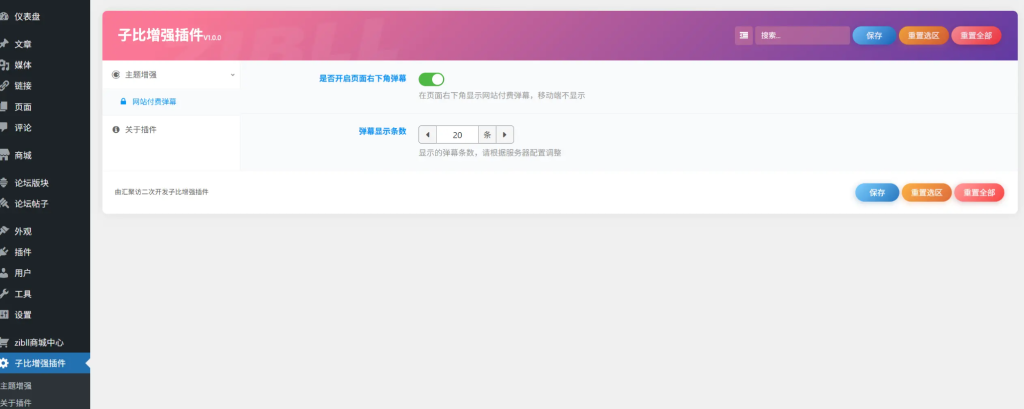Click the 子比增强插件 gear icon
This screenshot has height=409, width=1024.
[5, 363]
